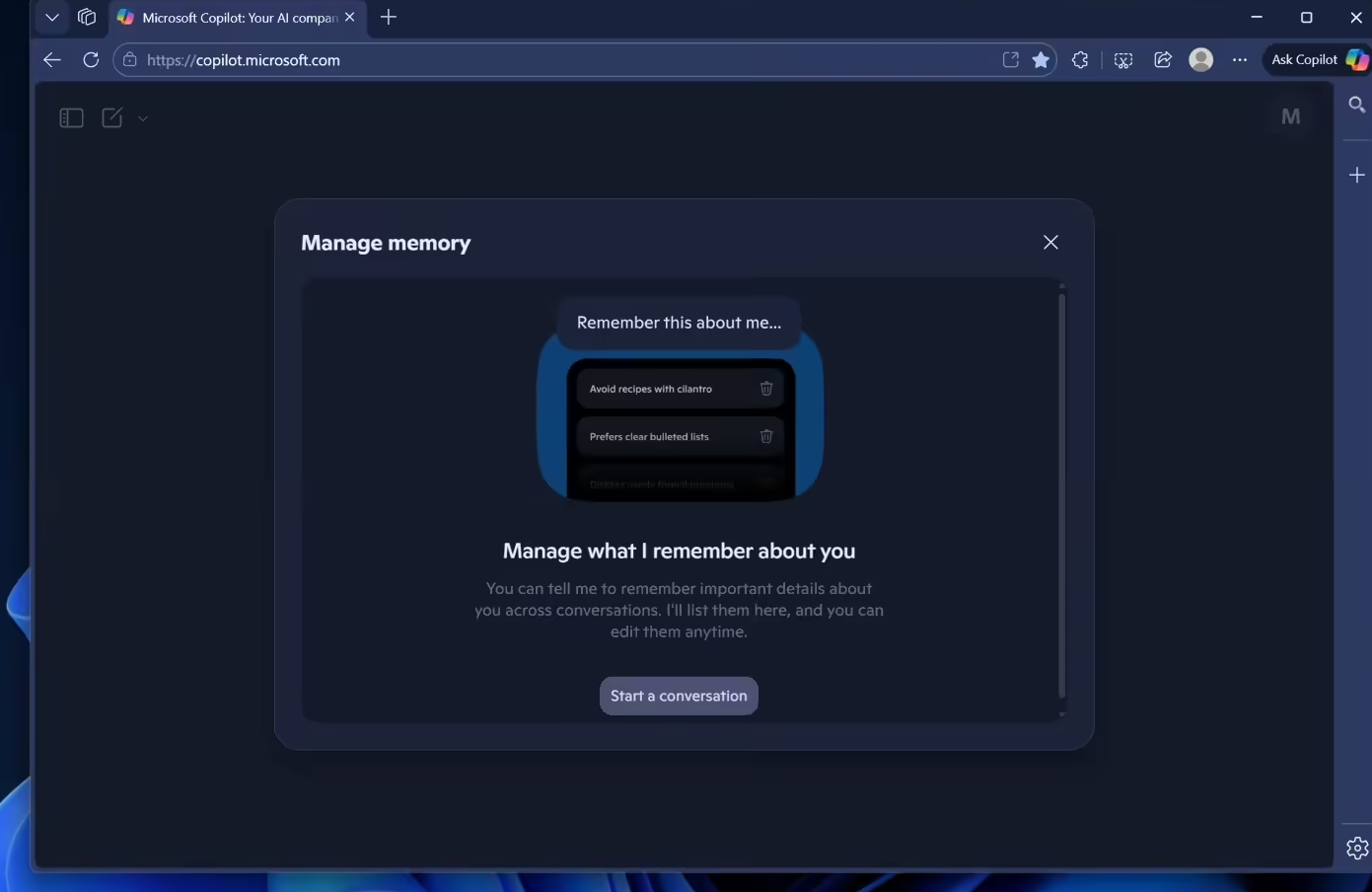Reload the page with refresh icon

[x=91, y=60]
